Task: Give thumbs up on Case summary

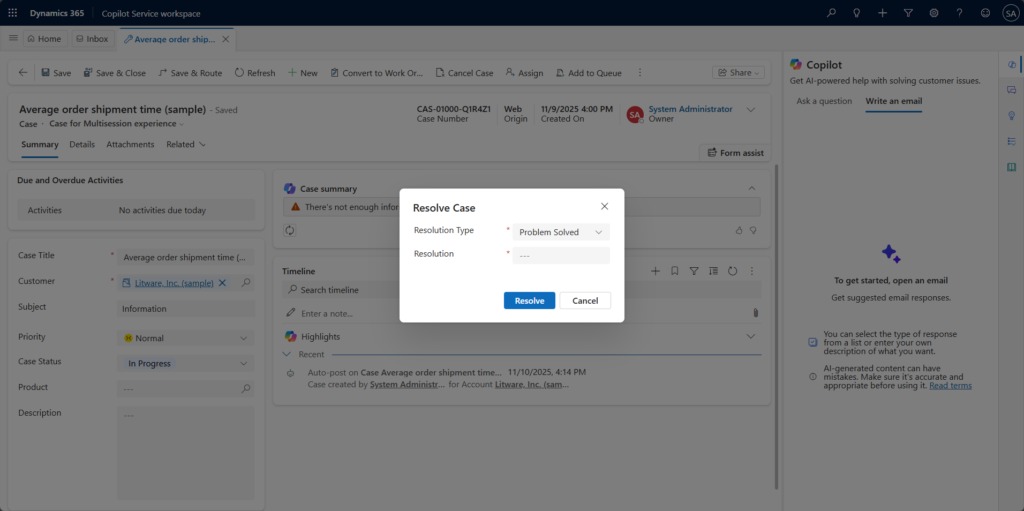Action: point(739,230)
